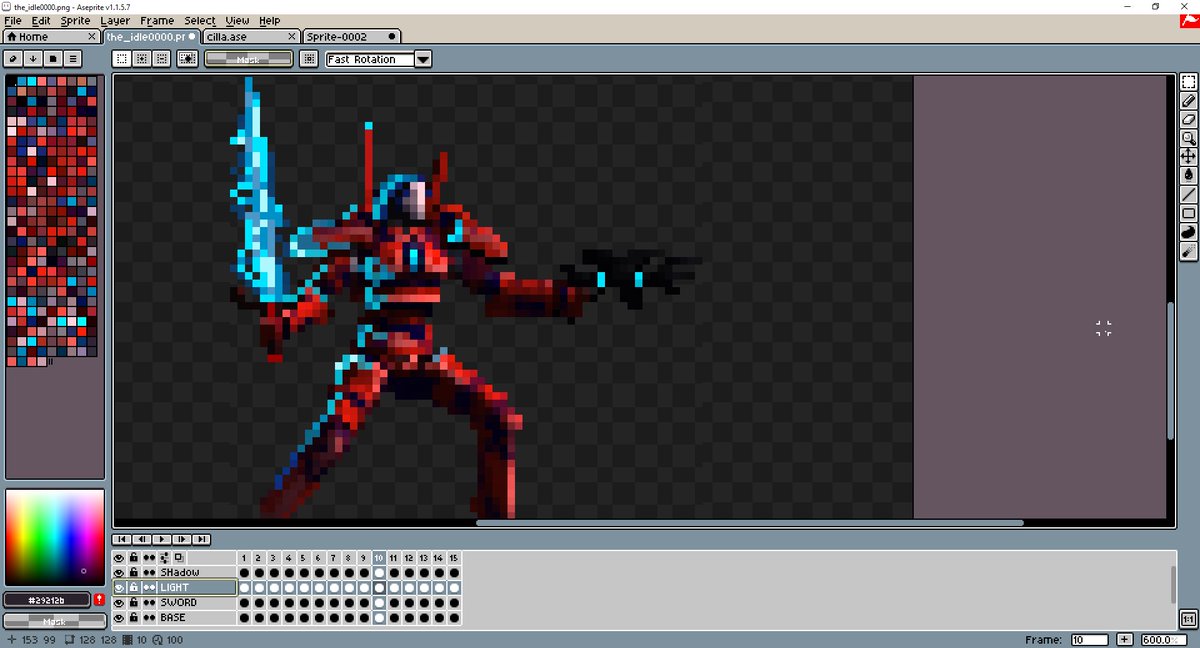The height and width of the screenshot is (648, 1200).
Task: Select the Line tool
Action: (1189, 194)
